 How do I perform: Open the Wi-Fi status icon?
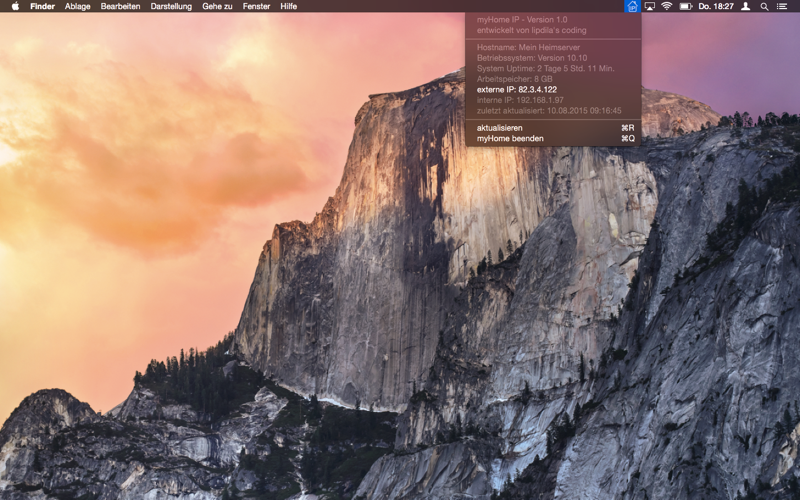(667, 6)
